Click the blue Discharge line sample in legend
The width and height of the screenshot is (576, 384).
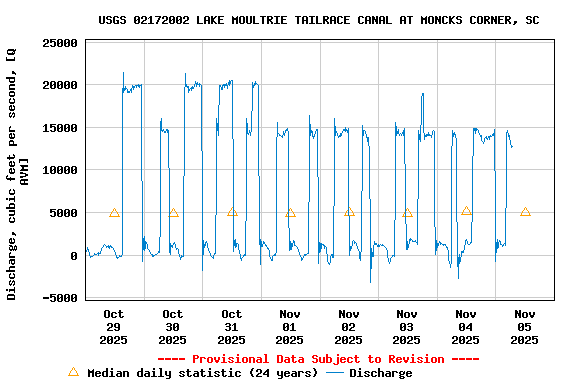(x=335, y=373)
